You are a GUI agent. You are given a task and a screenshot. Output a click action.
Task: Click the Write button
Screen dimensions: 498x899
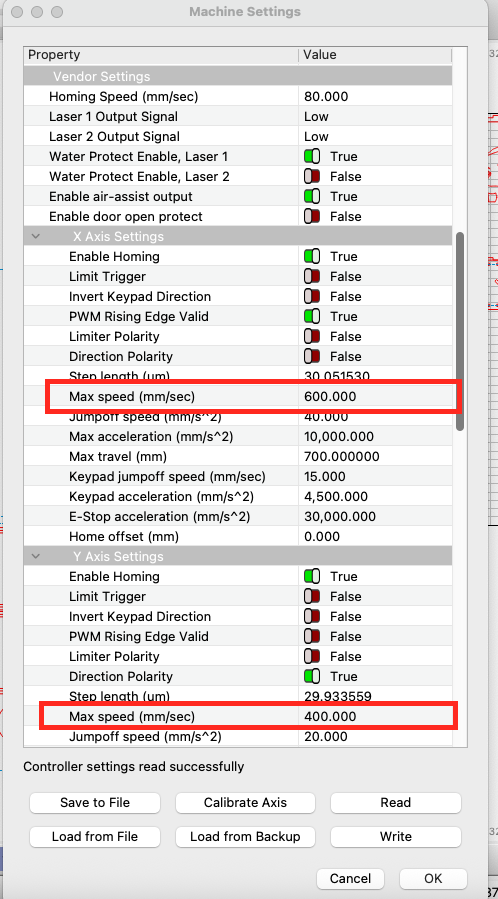pyautogui.click(x=395, y=837)
